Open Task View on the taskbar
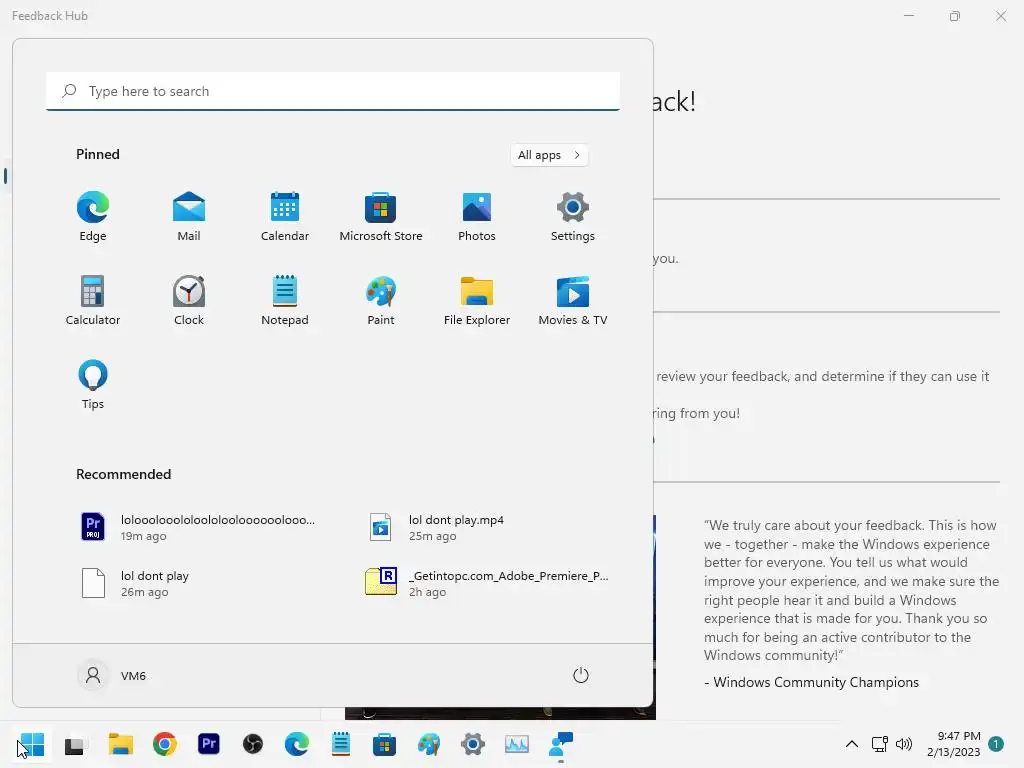Screen dimensions: 1024x768 (74, 744)
